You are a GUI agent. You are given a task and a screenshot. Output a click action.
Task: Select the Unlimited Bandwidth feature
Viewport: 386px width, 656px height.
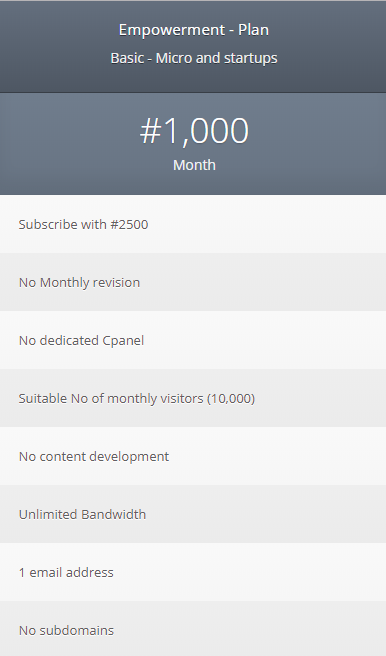pos(193,514)
